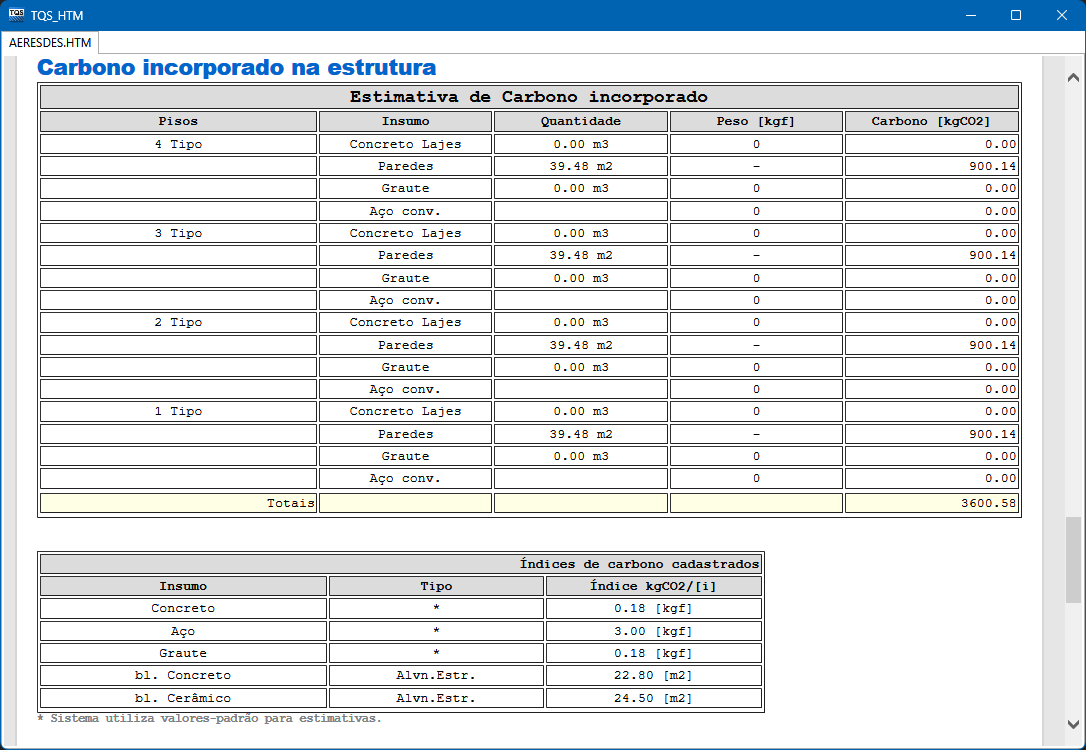Click the 'Índice kgCO2/[i]' column header
The width and height of the screenshot is (1086, 750).
pyautogui.click(x=654, y=586)
